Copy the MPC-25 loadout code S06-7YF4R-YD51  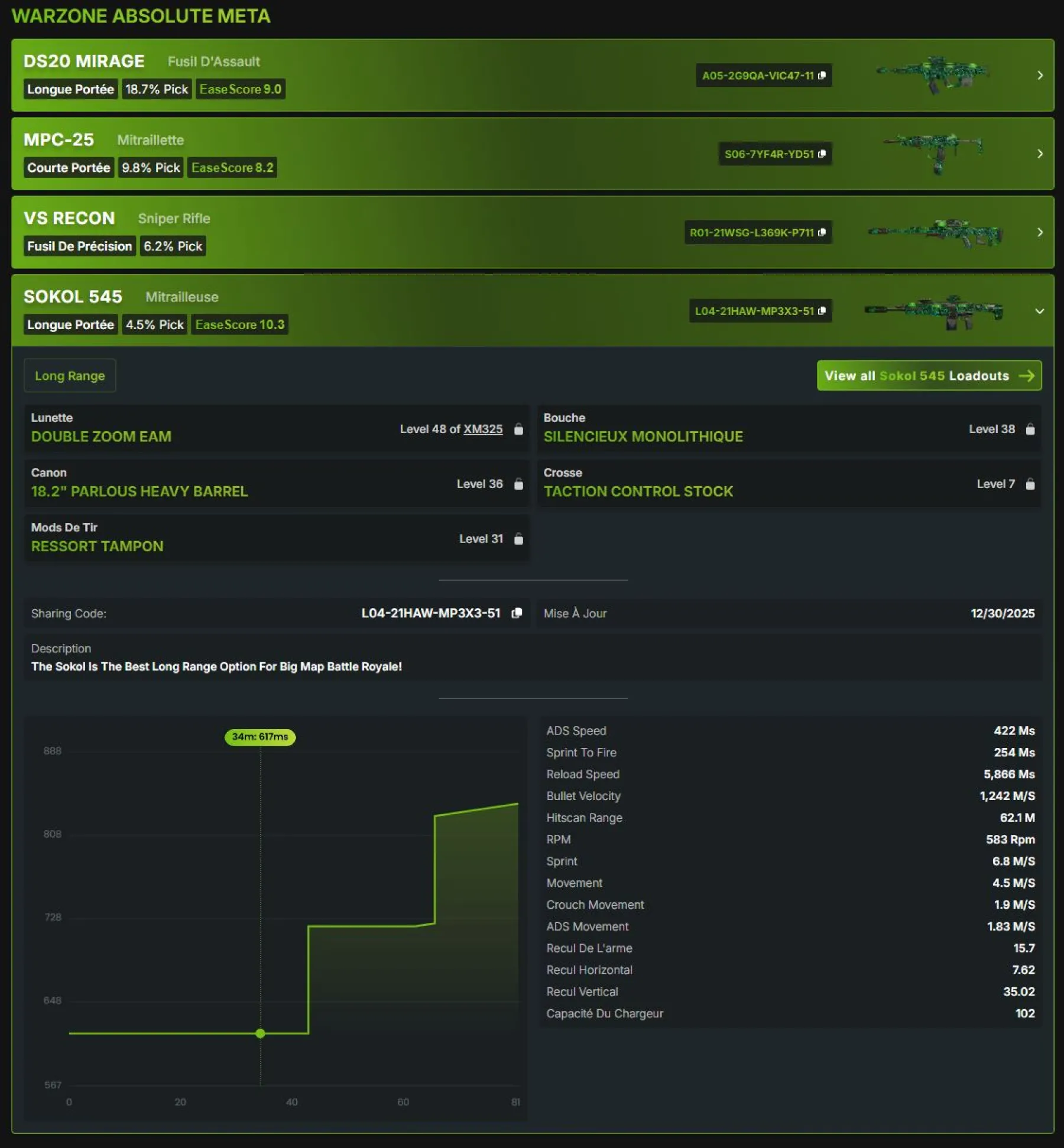[x=822, y=154]
